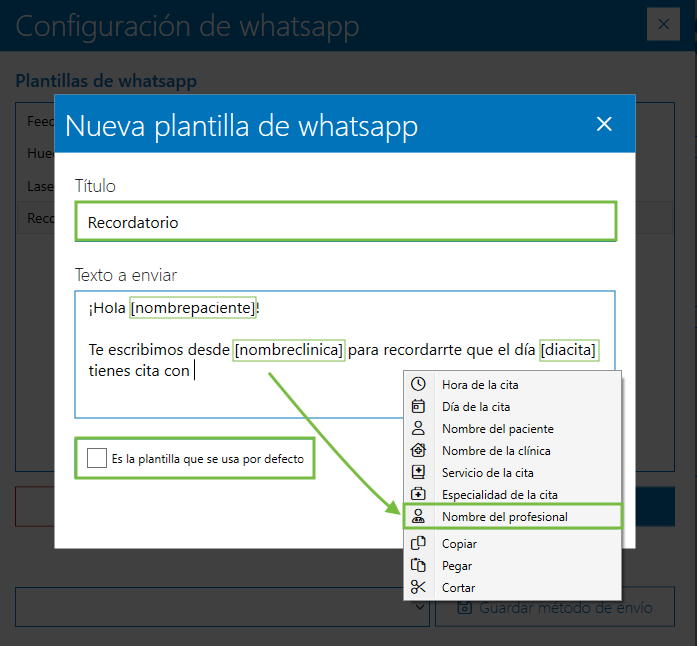Click the [nombrepaciente] tag in message text
The height and width of the screenshot is (646, 697).
(193, 308)
